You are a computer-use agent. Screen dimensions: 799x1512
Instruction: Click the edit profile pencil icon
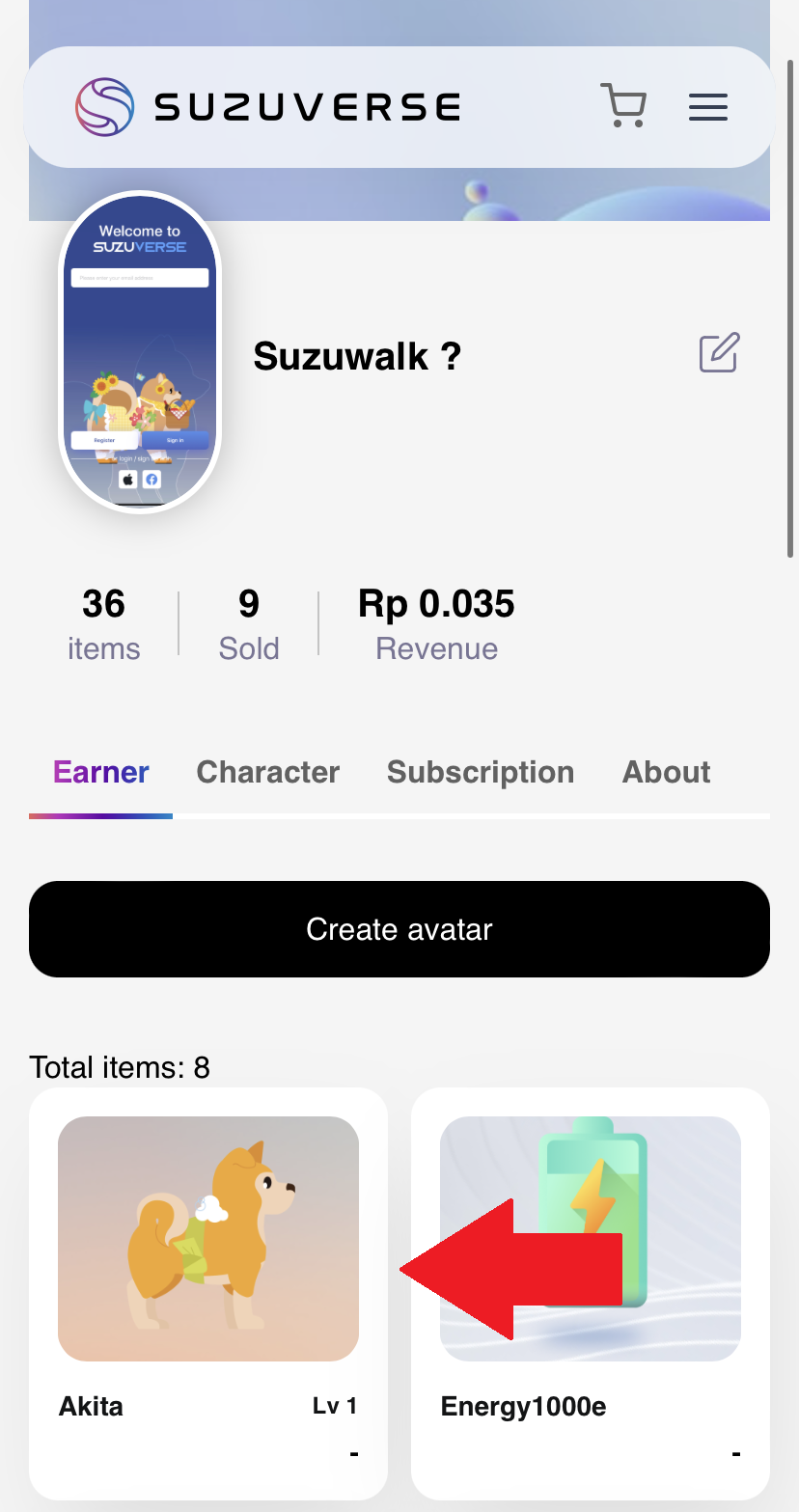pyautogui.click(x=719, y=353)
